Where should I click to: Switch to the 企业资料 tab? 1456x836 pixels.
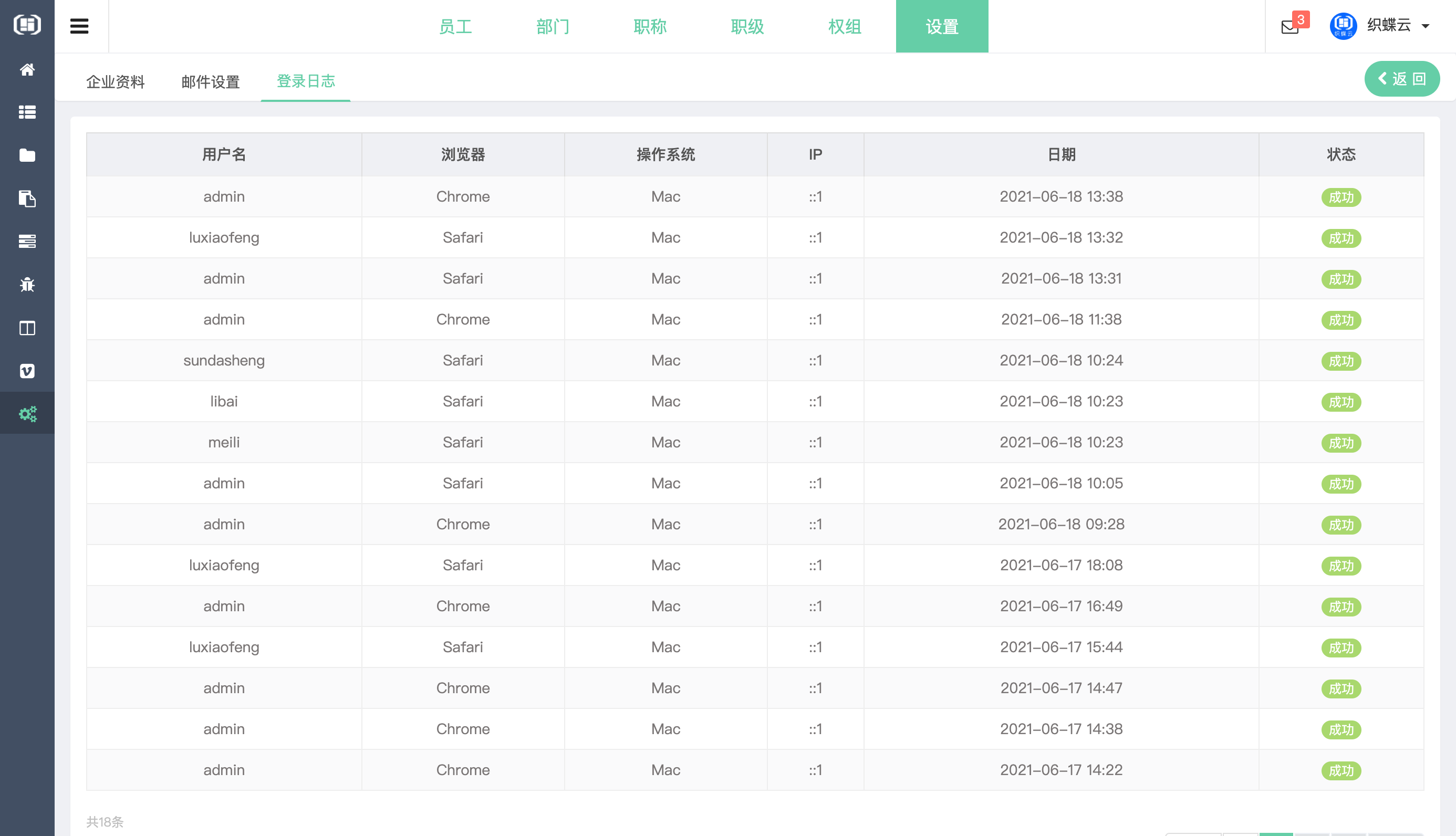pos(115,81)
